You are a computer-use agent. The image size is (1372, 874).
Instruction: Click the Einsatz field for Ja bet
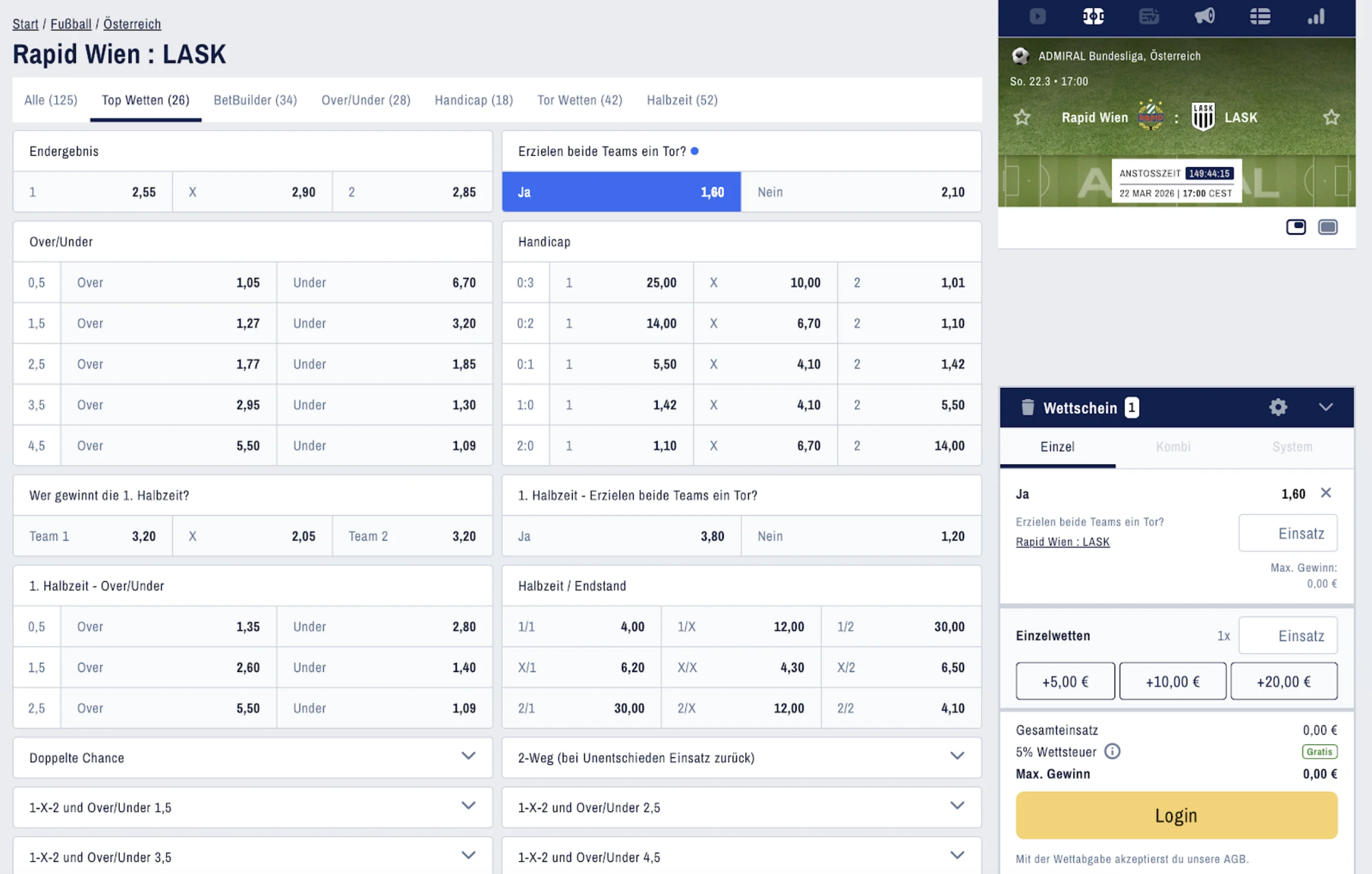pyautogui.click(x=1288, y=533)
